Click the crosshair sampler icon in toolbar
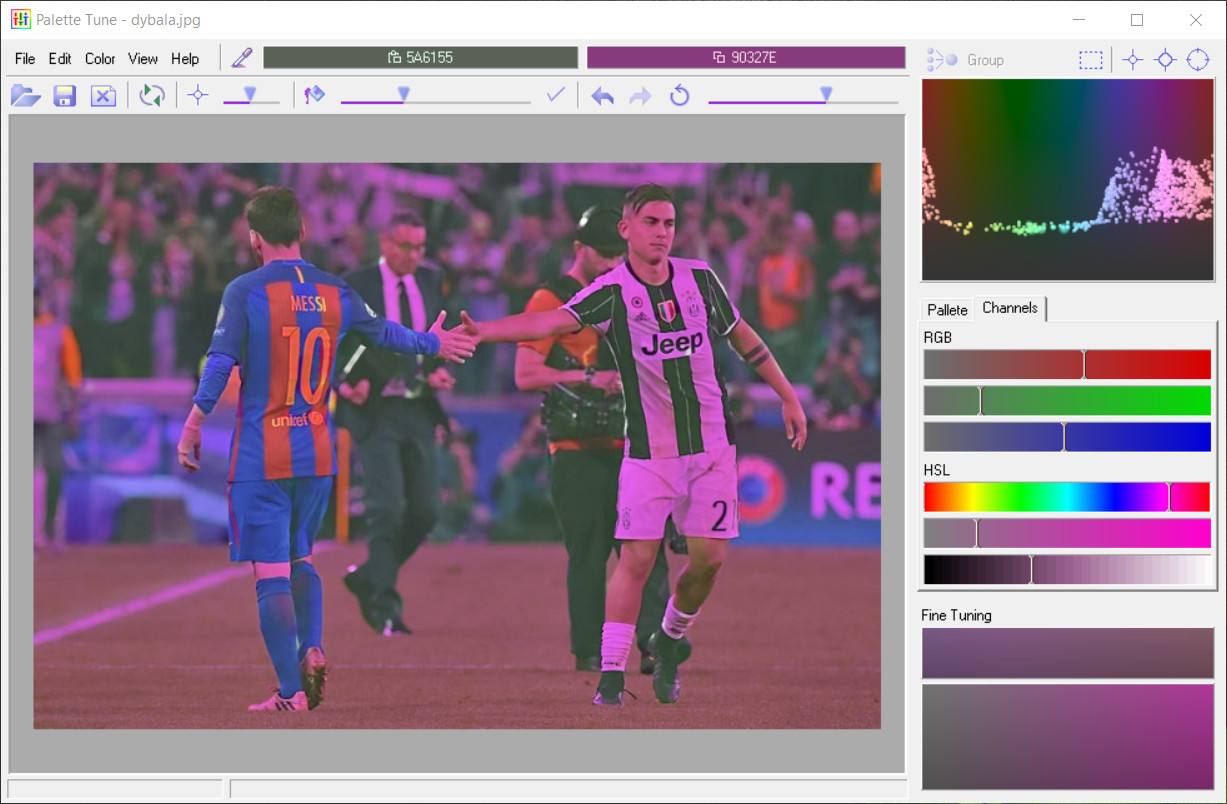Image resolution: width=1227 pixels, height=804 pixels. pyautogui.click(x=198, y=96)
